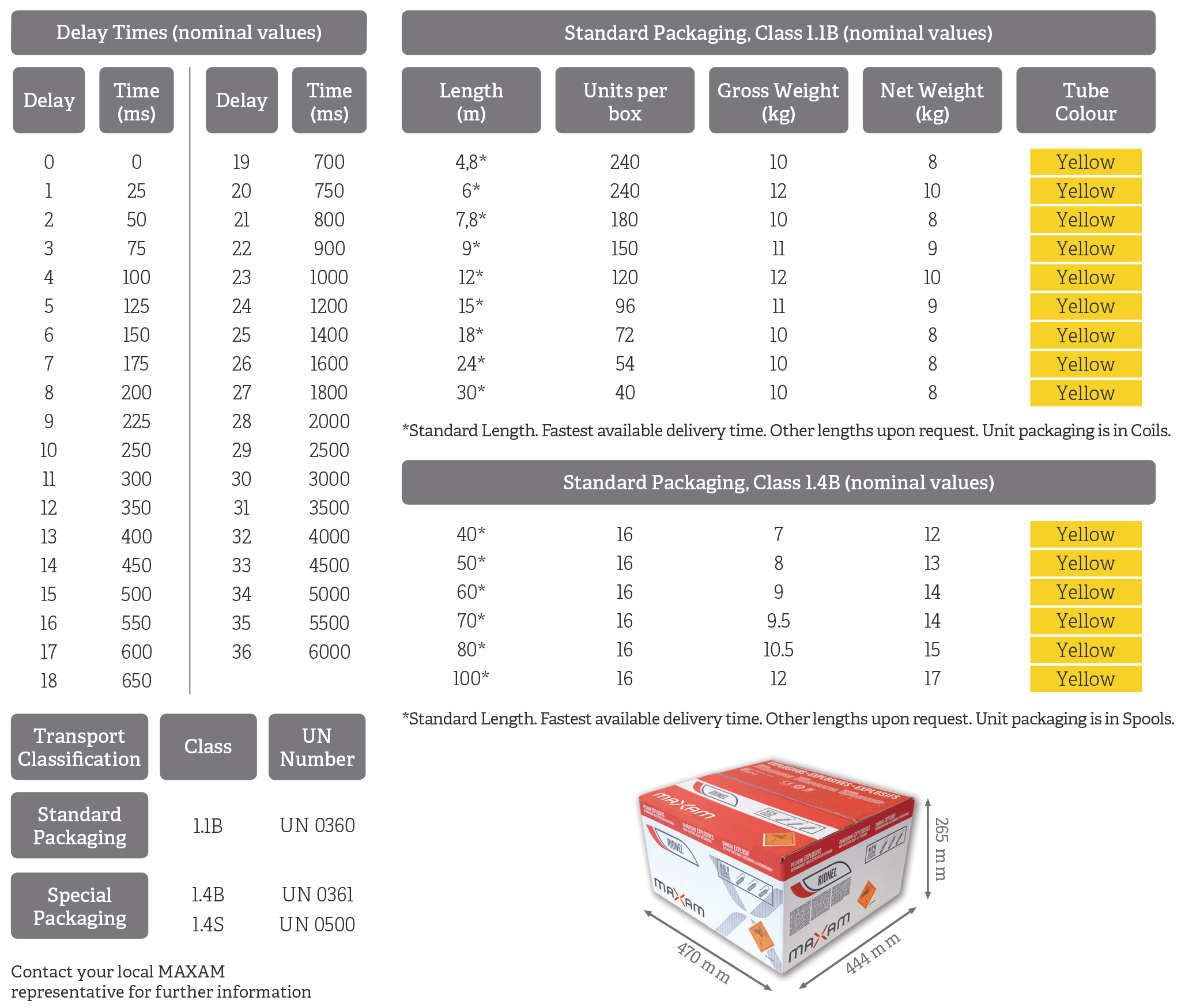1181x1008 pixels.
Task: Click the UN Number header
Action: (317, 747)
